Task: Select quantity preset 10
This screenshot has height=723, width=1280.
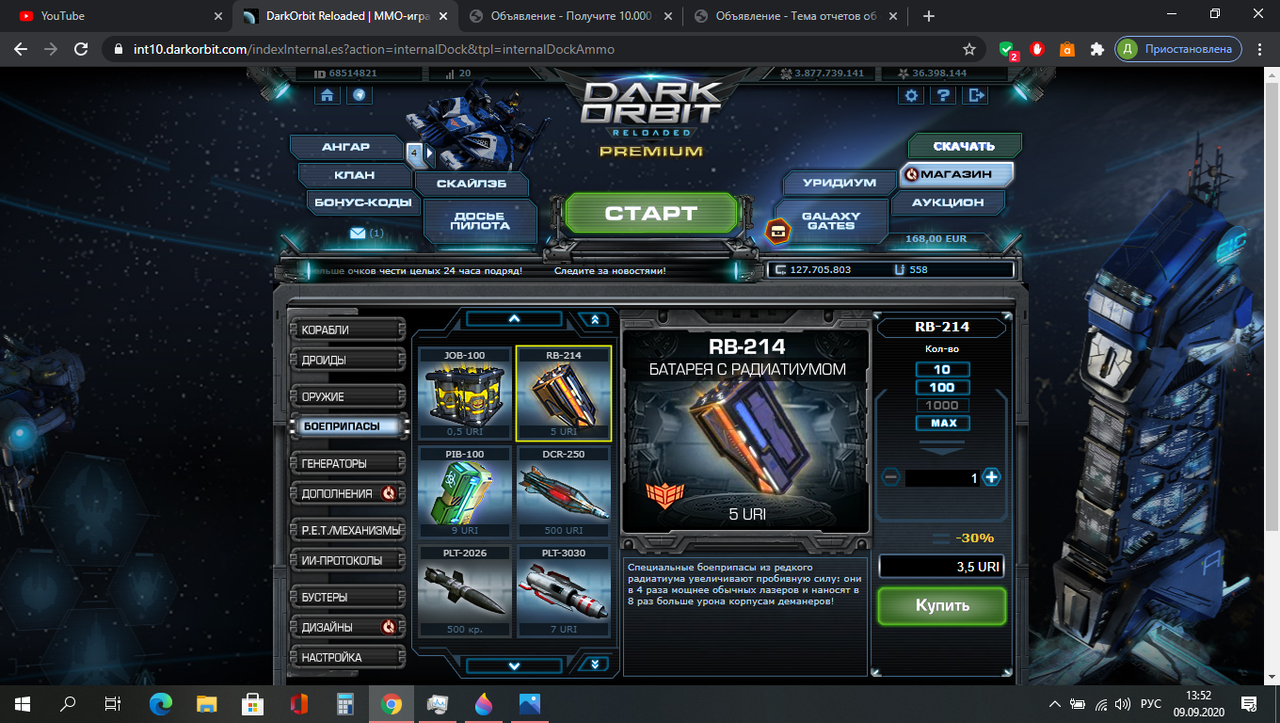Action: 943,369
